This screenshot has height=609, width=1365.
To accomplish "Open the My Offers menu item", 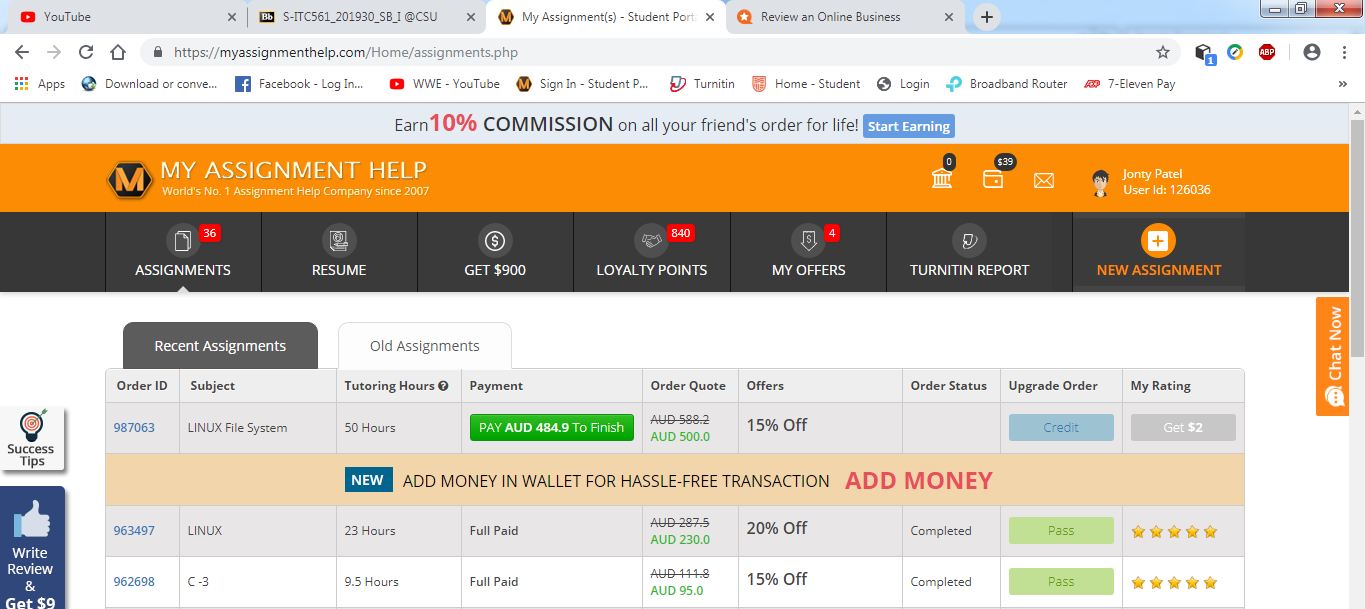I will coord(808,252).
